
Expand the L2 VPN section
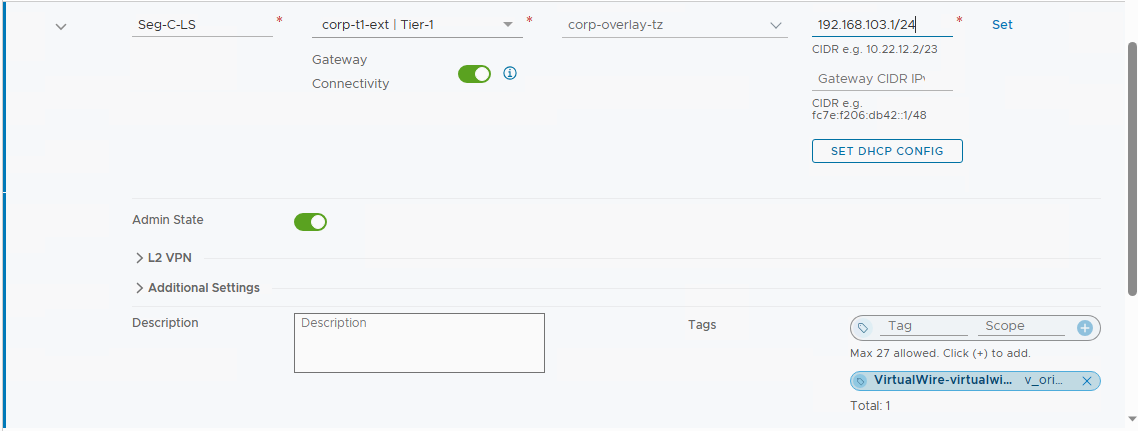(168, 258)
